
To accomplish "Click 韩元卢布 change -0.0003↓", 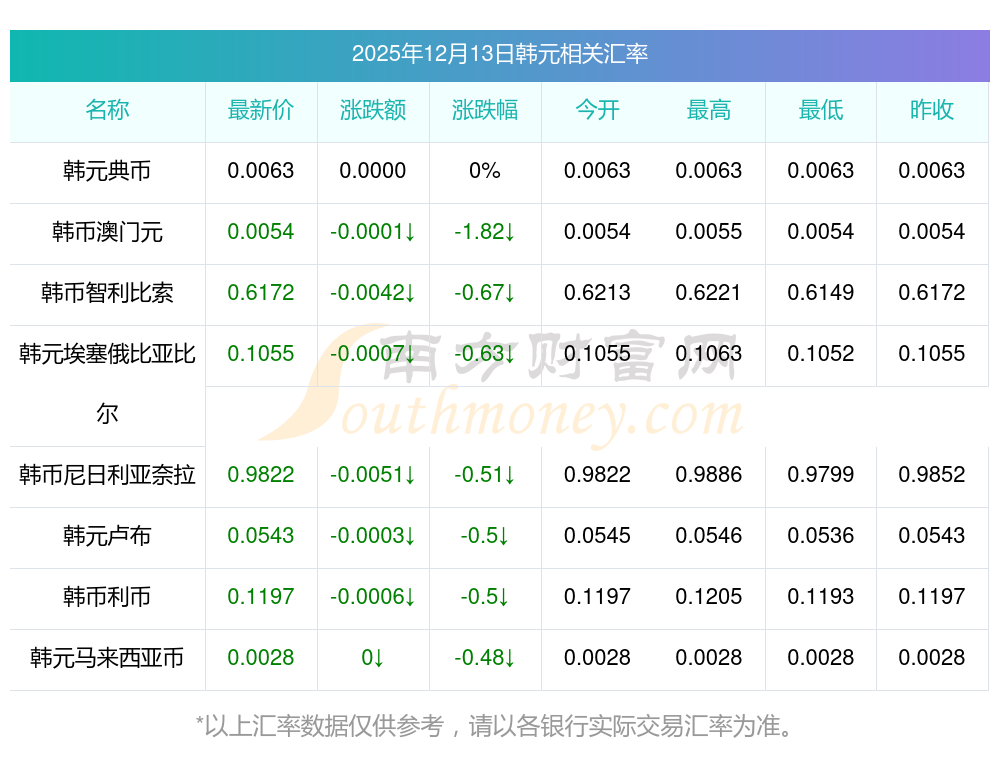I will point(372,536).
